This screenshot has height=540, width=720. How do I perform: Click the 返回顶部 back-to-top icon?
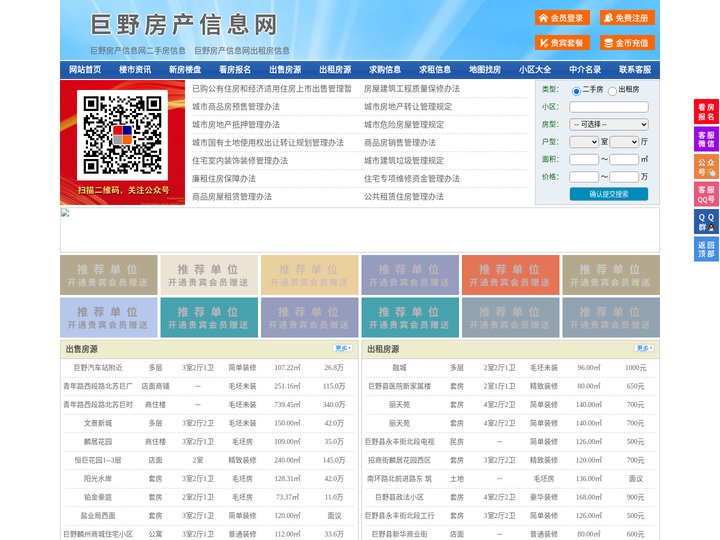[706, 249]
